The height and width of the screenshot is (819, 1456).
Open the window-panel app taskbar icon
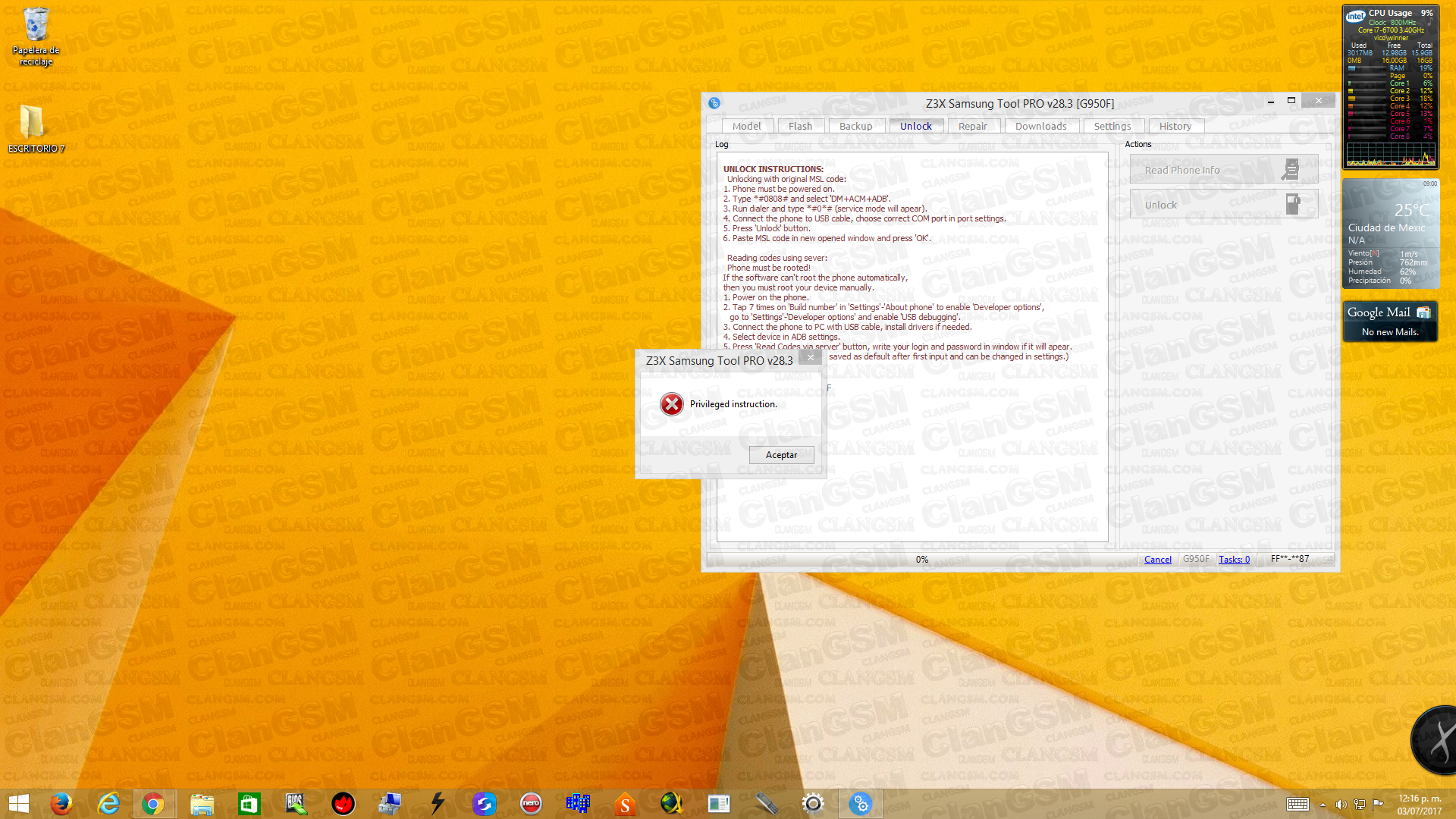coord(719,804)
